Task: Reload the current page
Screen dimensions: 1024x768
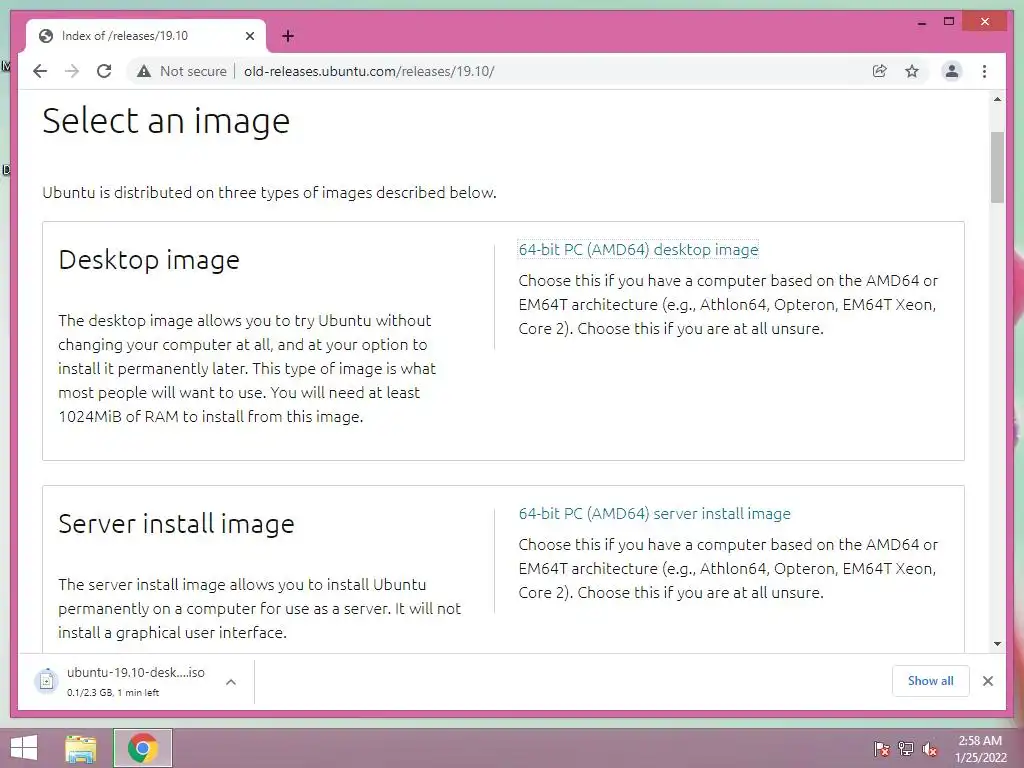Action: (x=104, y=71)
